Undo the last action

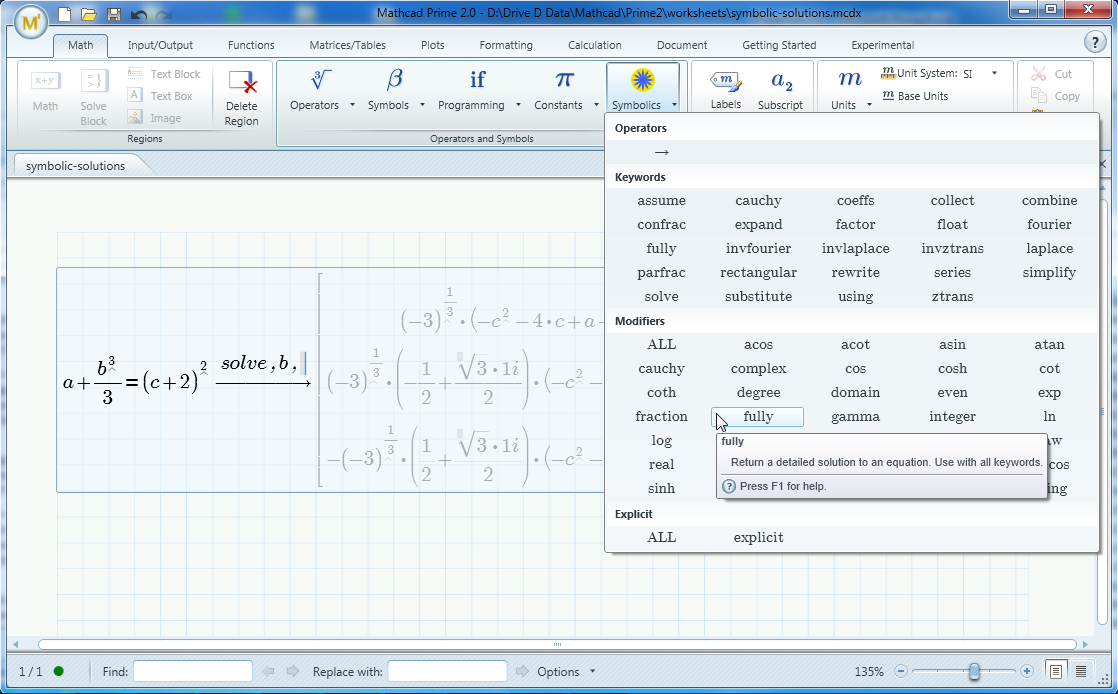click(x=139, y=14)
